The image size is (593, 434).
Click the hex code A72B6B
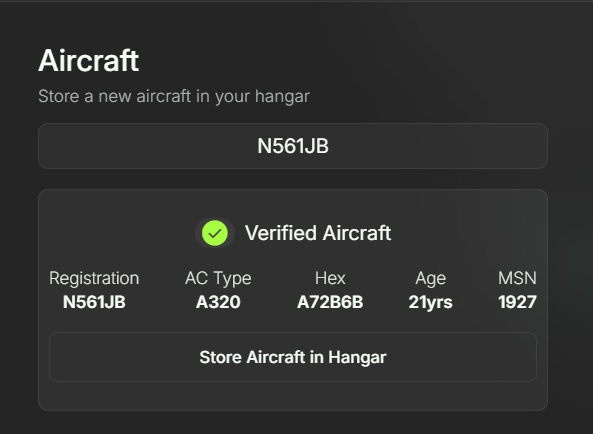(330, 302)
